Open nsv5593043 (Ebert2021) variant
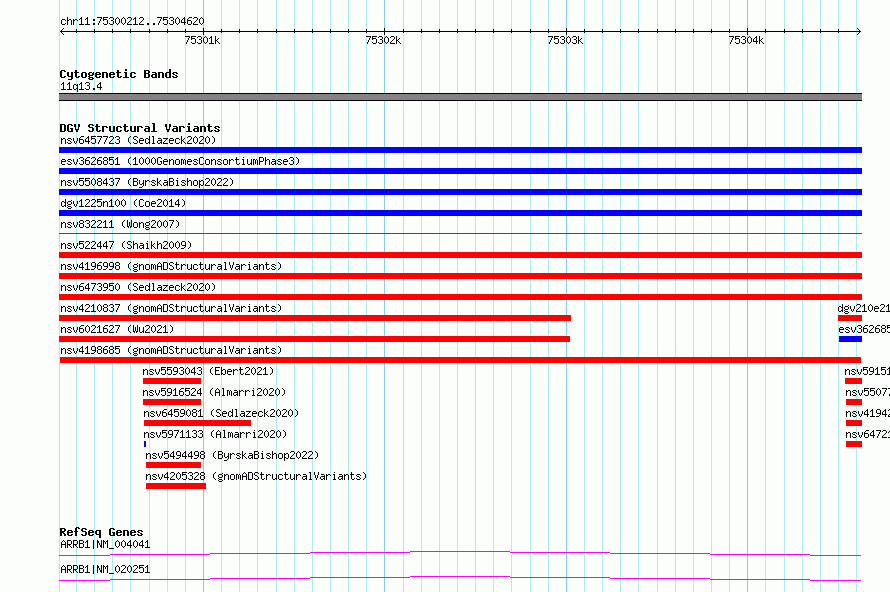This screenshot has width=890, height=592. point(208,371)
